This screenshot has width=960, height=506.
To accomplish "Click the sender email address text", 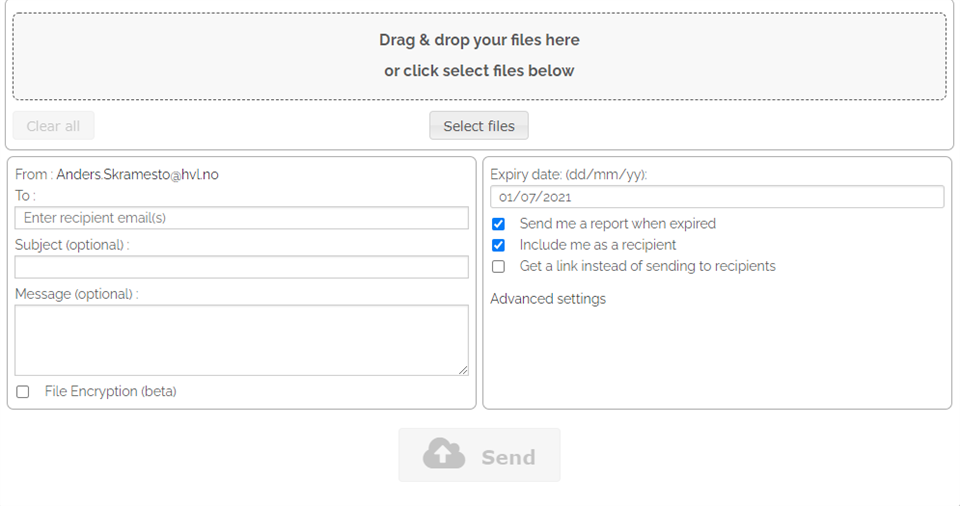I will tap(137, 174).
